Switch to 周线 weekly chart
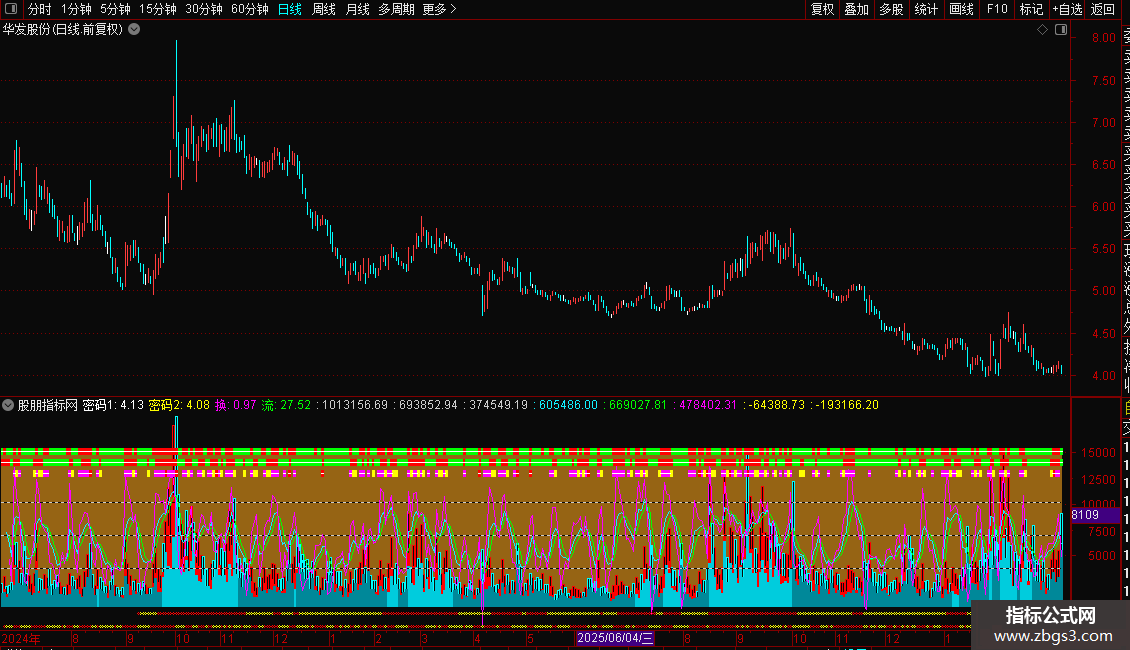This screenshot has width=1130, height=650. [x=324, y=9]
